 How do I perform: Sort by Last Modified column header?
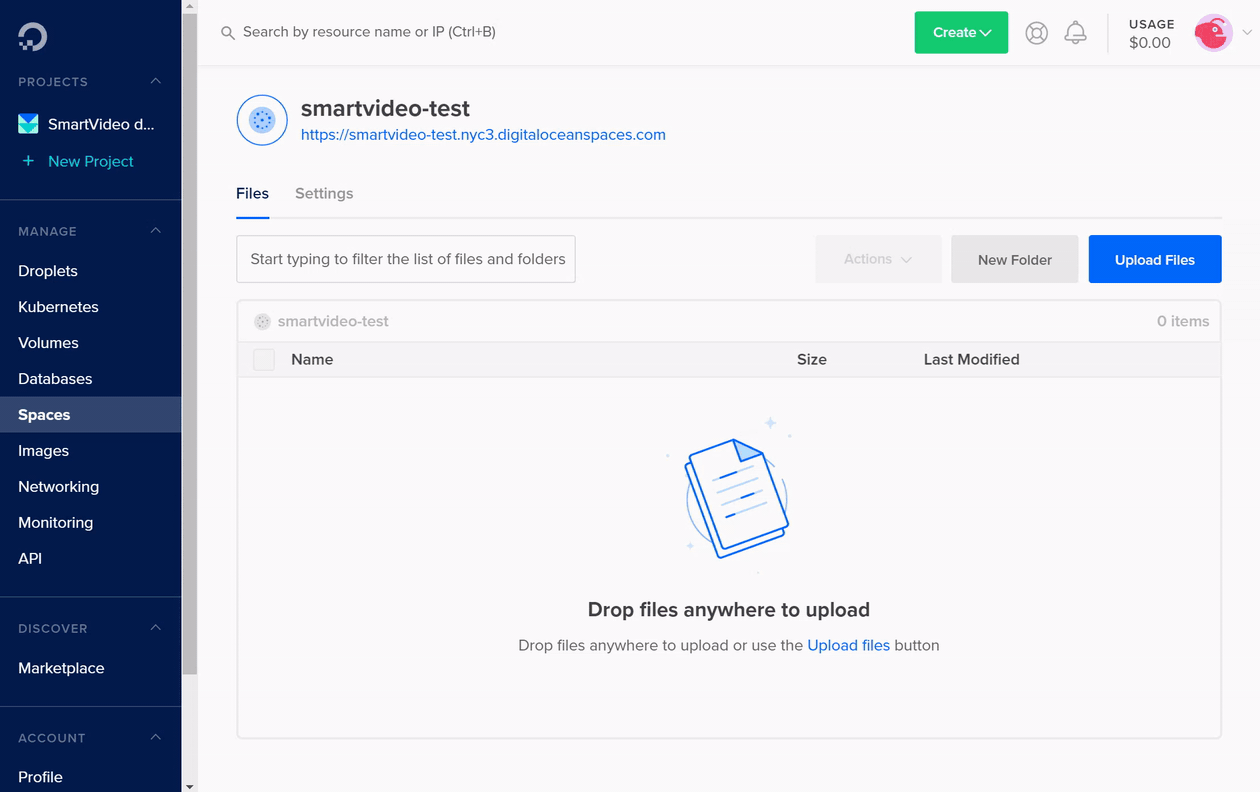pos(972,359)
